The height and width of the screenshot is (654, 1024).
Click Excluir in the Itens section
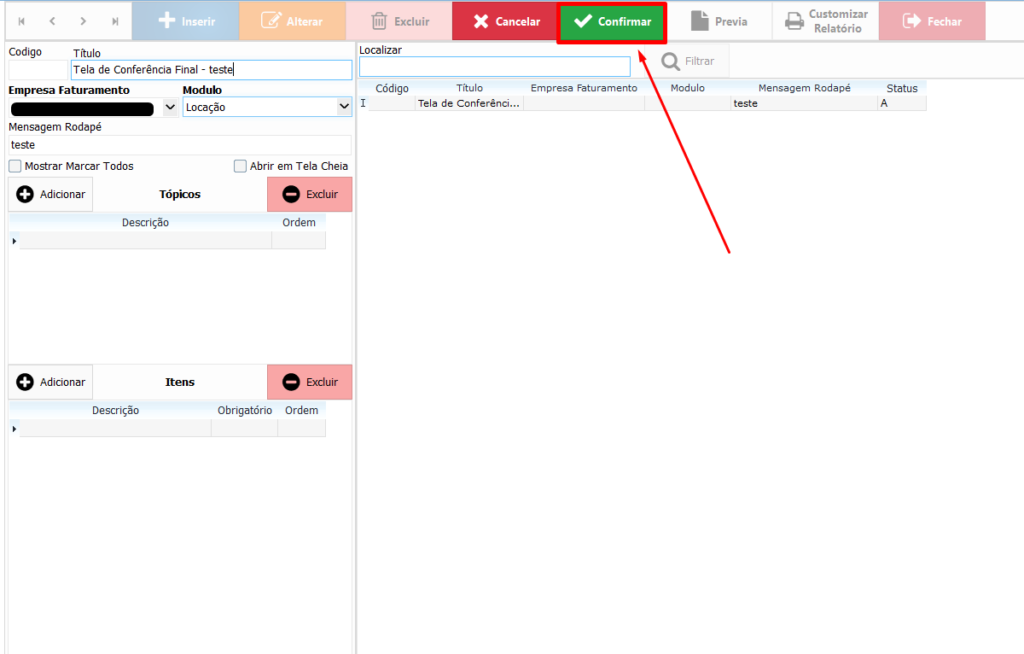point(310,382)
